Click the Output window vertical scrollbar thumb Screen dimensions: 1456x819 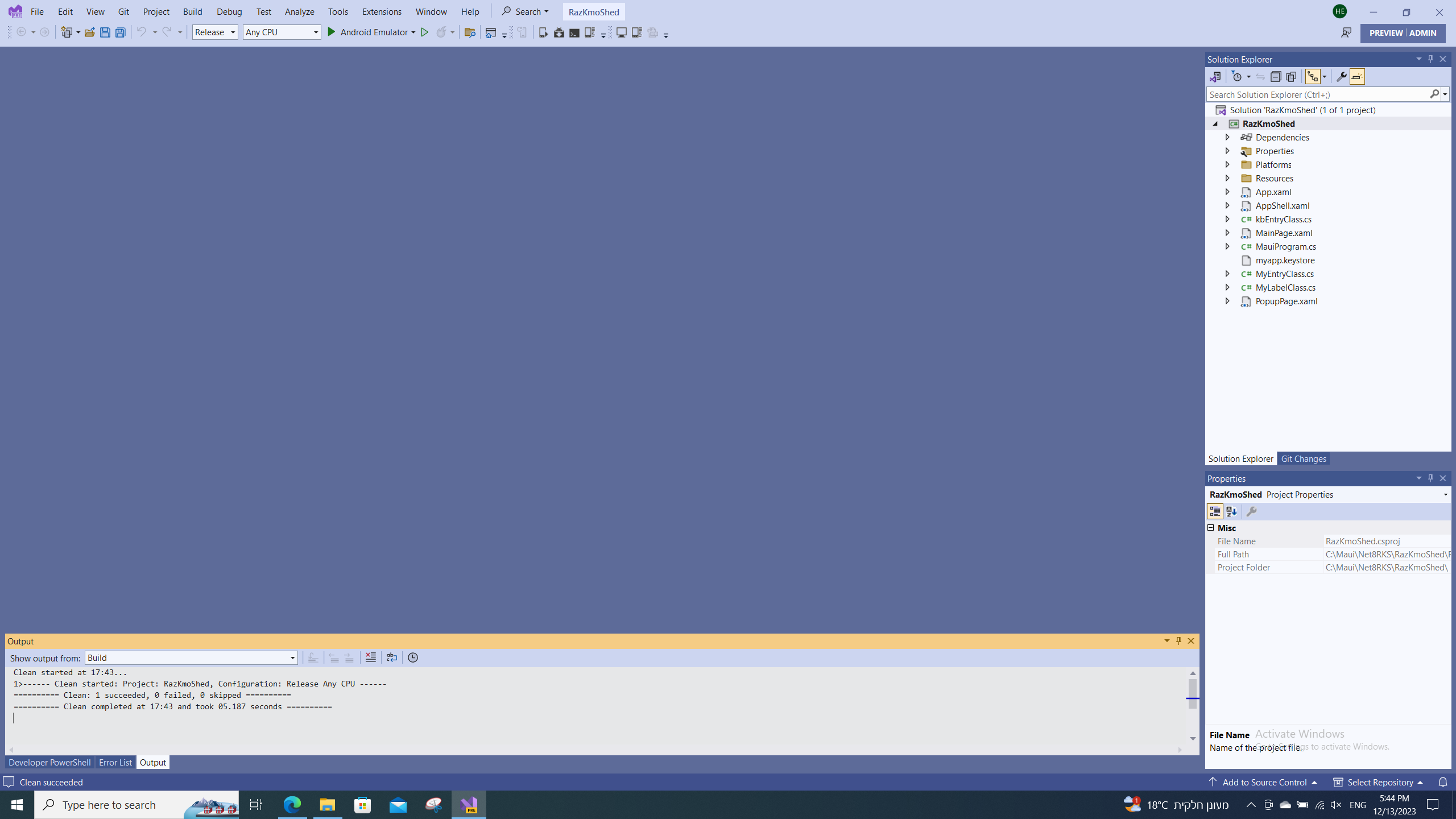(1193, 694)
